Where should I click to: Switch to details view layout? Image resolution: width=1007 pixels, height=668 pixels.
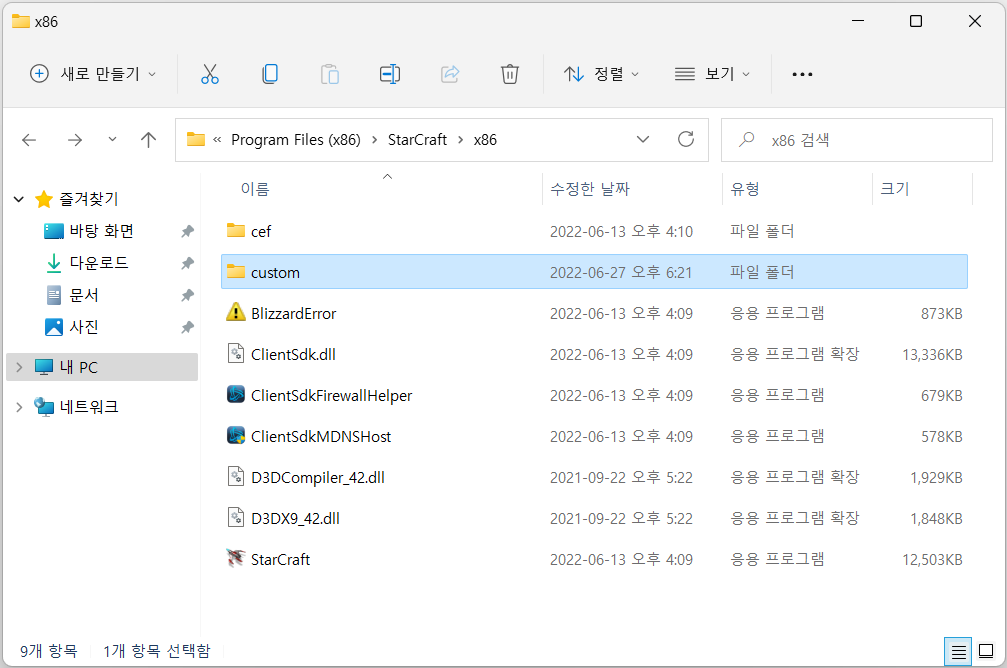tap(958, 652)
